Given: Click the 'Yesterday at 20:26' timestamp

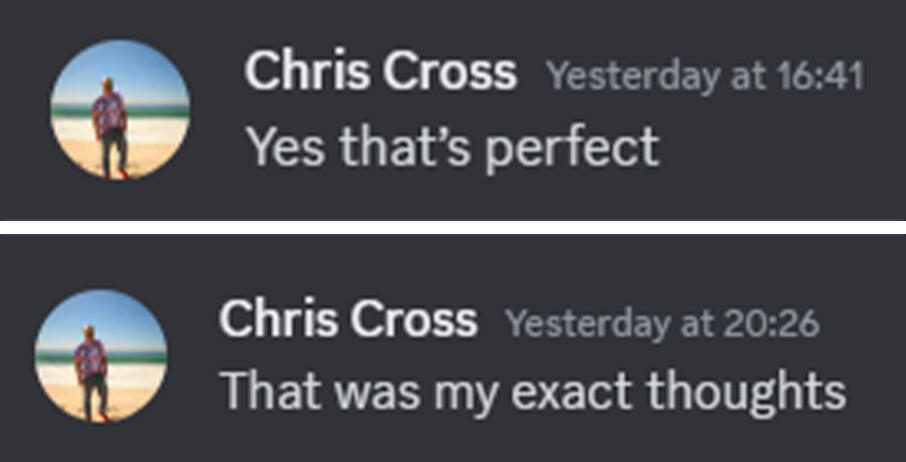Looking at the screenshot, I should click(662, 323).
